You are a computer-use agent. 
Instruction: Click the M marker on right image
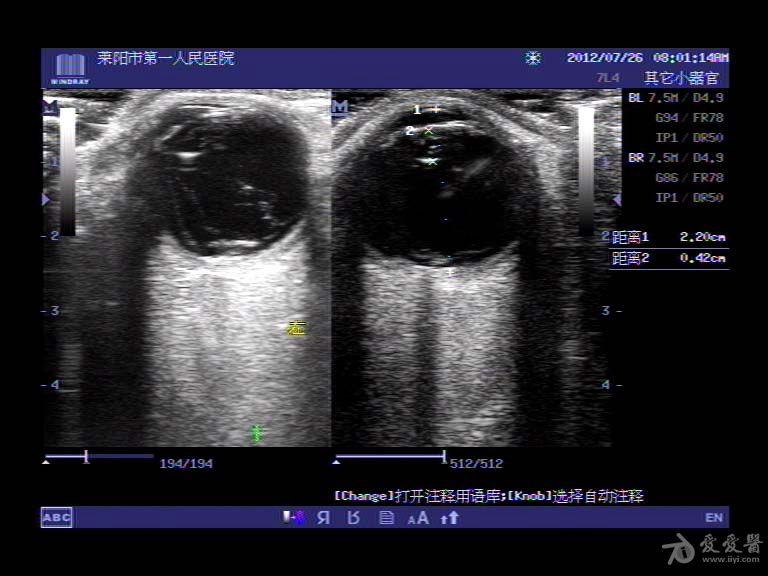tap(340, 106)
